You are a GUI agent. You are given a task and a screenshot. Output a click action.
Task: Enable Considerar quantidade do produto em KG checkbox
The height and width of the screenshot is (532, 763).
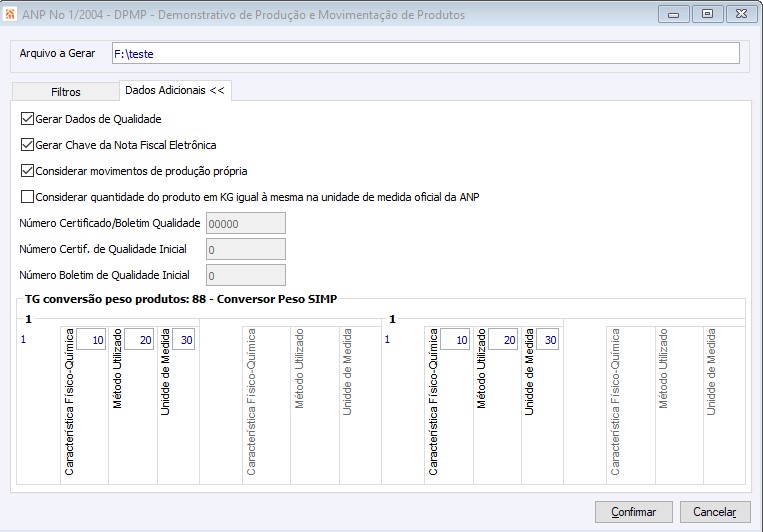(x=27, y=197)
